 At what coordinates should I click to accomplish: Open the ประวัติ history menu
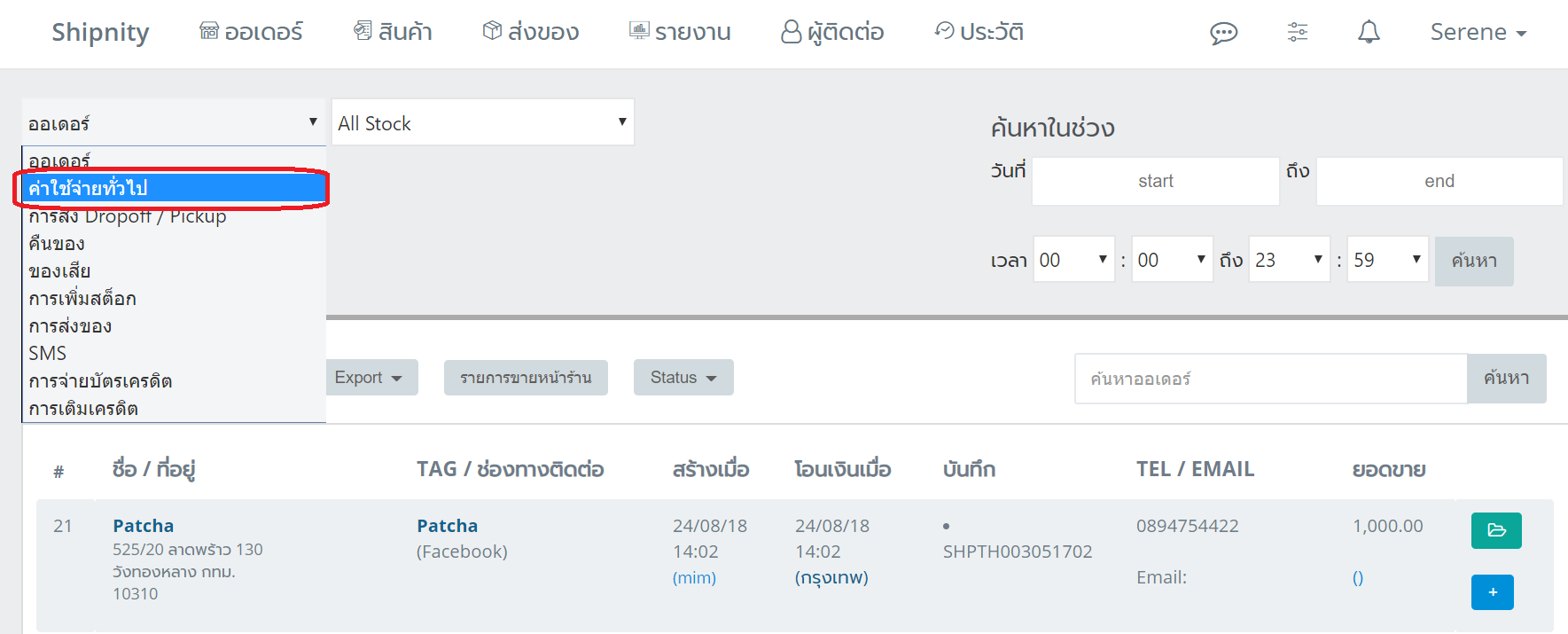coord(979,33)
